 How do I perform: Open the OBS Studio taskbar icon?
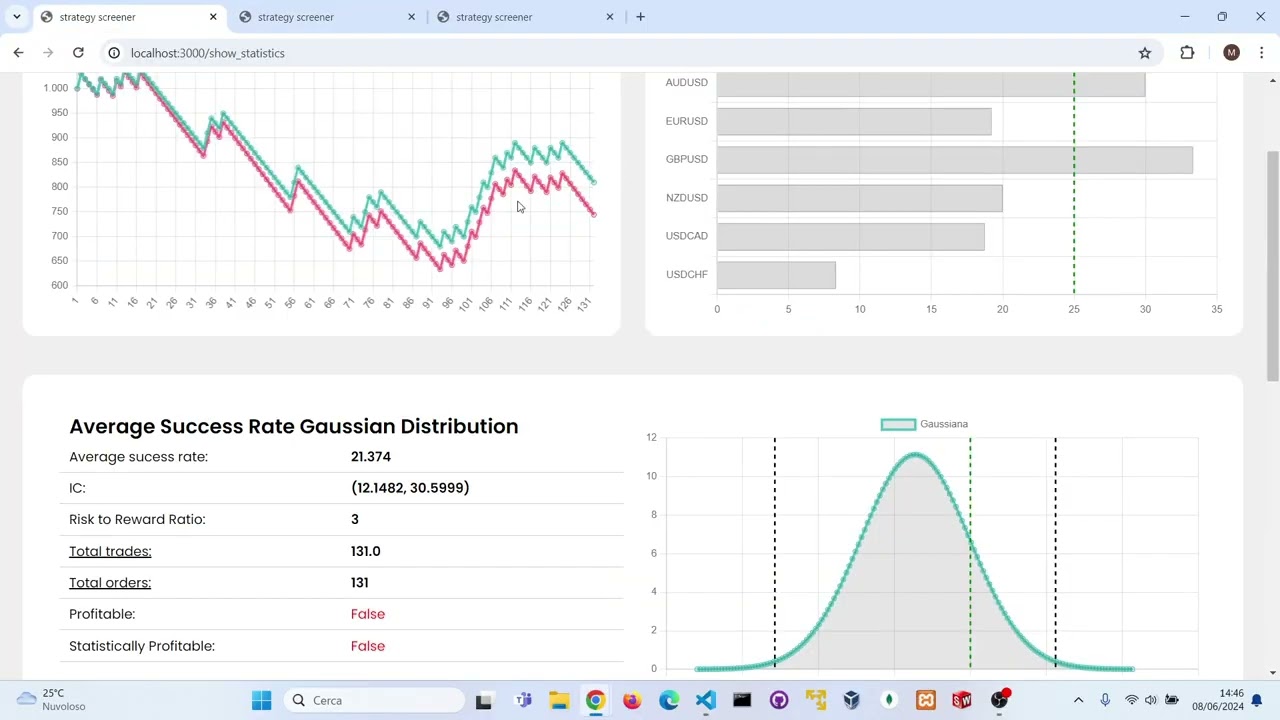[999, 700]
